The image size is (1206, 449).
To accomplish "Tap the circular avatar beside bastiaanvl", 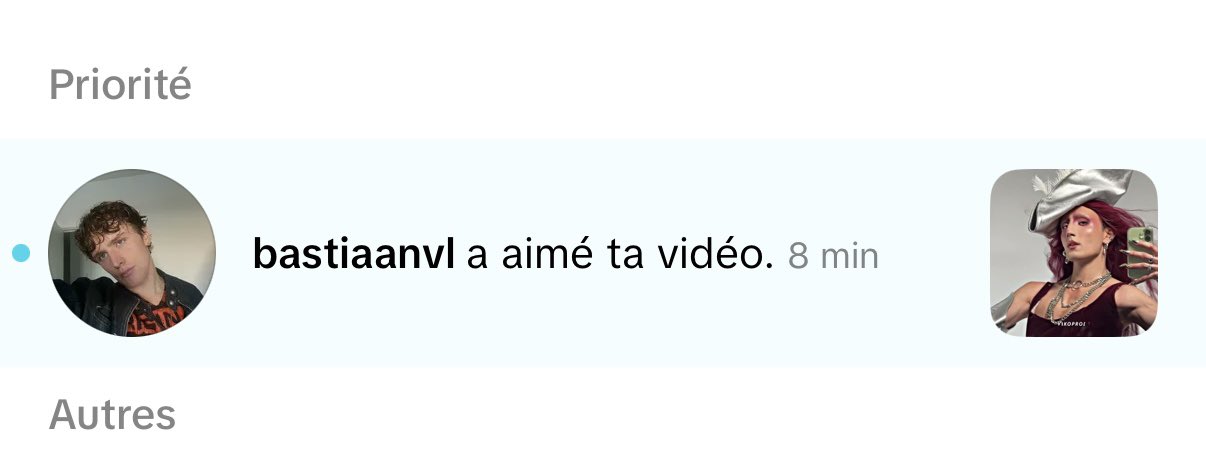I will coord(131,253).
